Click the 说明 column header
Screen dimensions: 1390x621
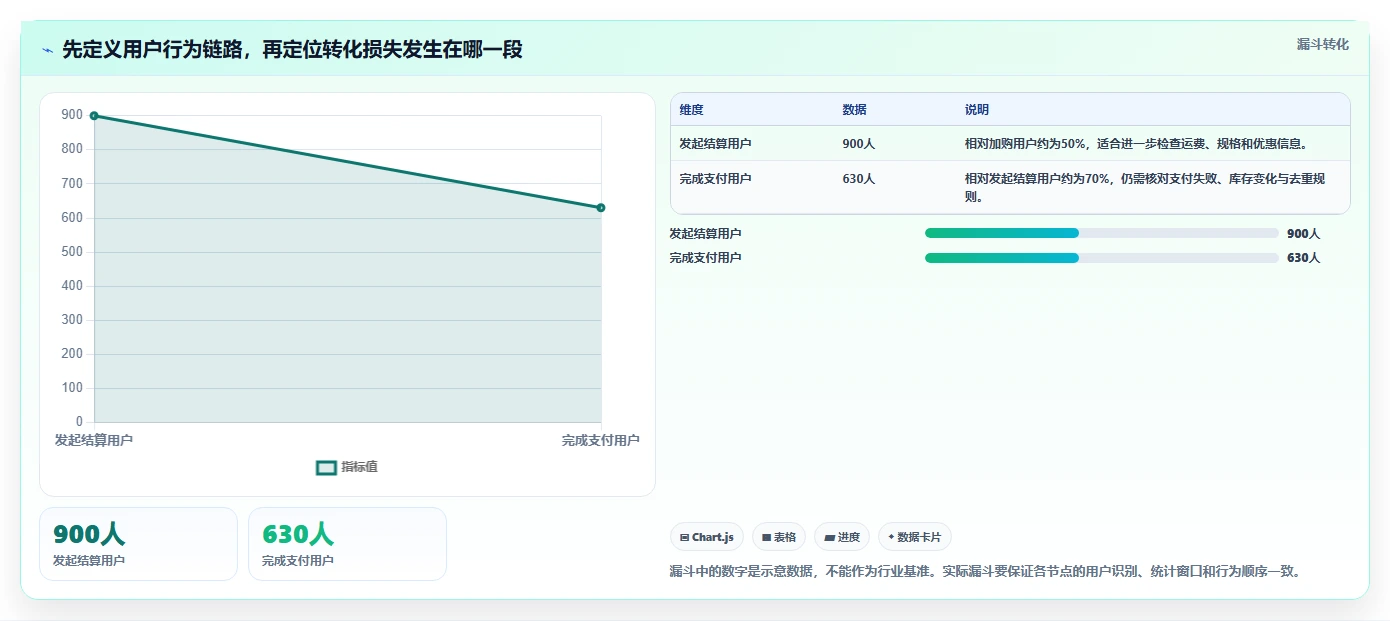point(976,110)
